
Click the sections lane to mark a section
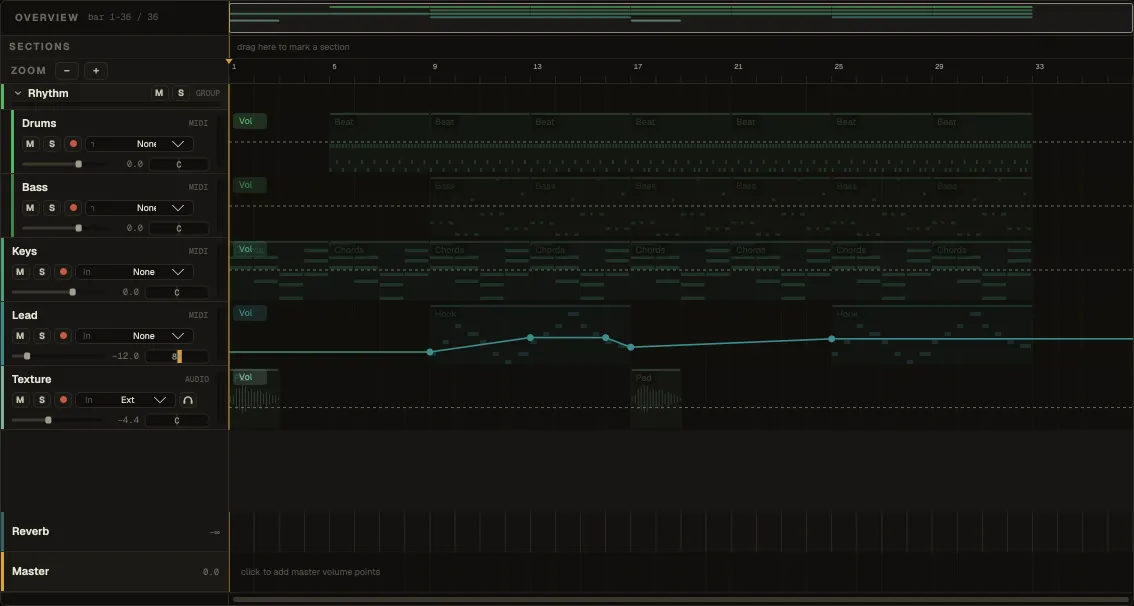pos(681,47)
